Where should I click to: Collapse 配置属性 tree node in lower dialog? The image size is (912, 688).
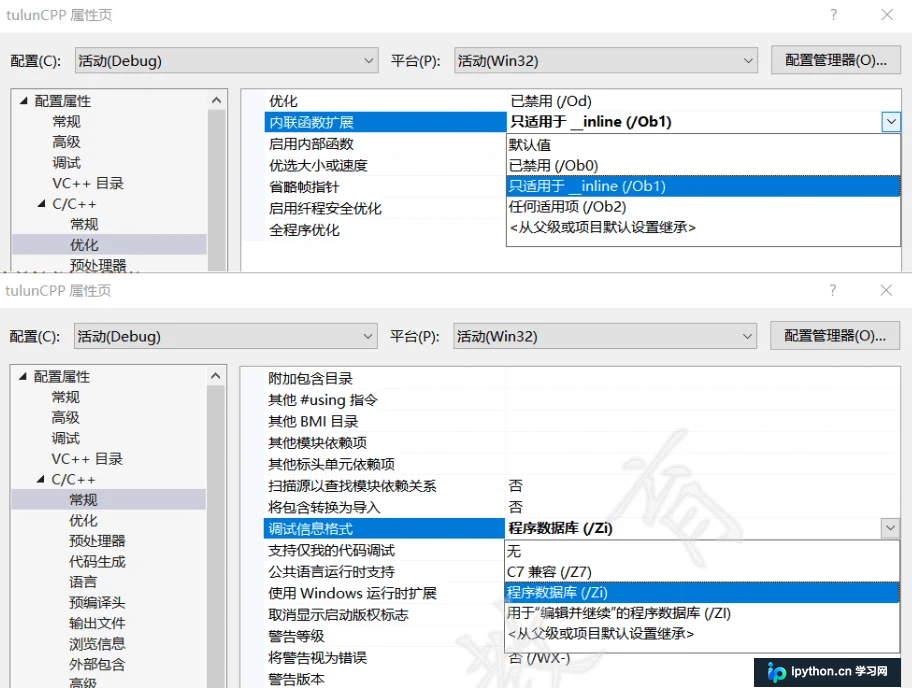pos(23,376)
